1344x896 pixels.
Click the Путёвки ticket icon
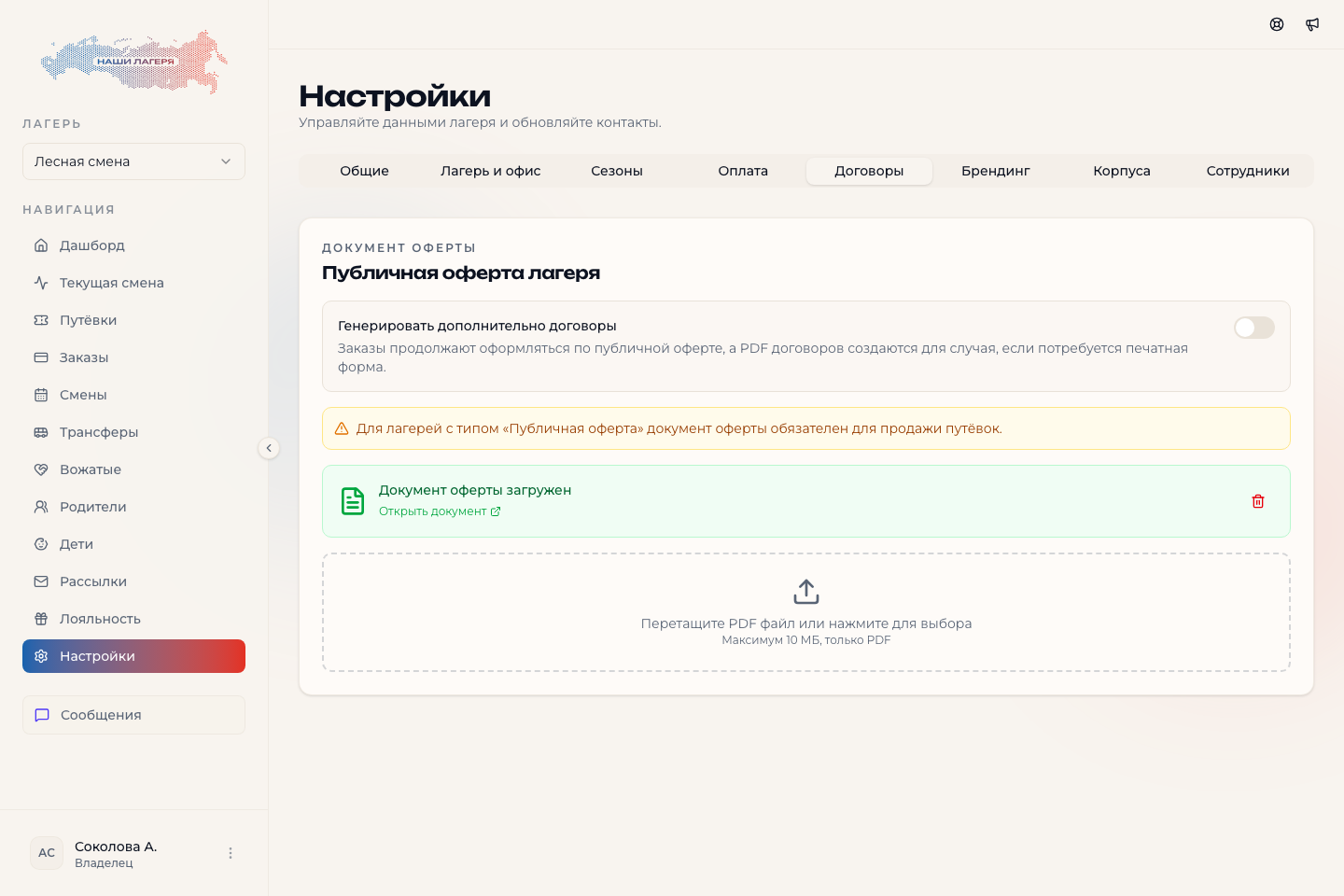coord(41,320)
